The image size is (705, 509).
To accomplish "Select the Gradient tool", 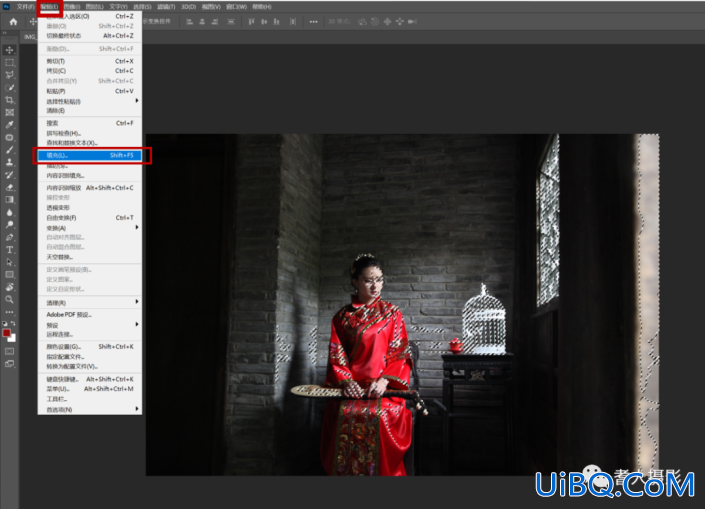I will (9, 200).
